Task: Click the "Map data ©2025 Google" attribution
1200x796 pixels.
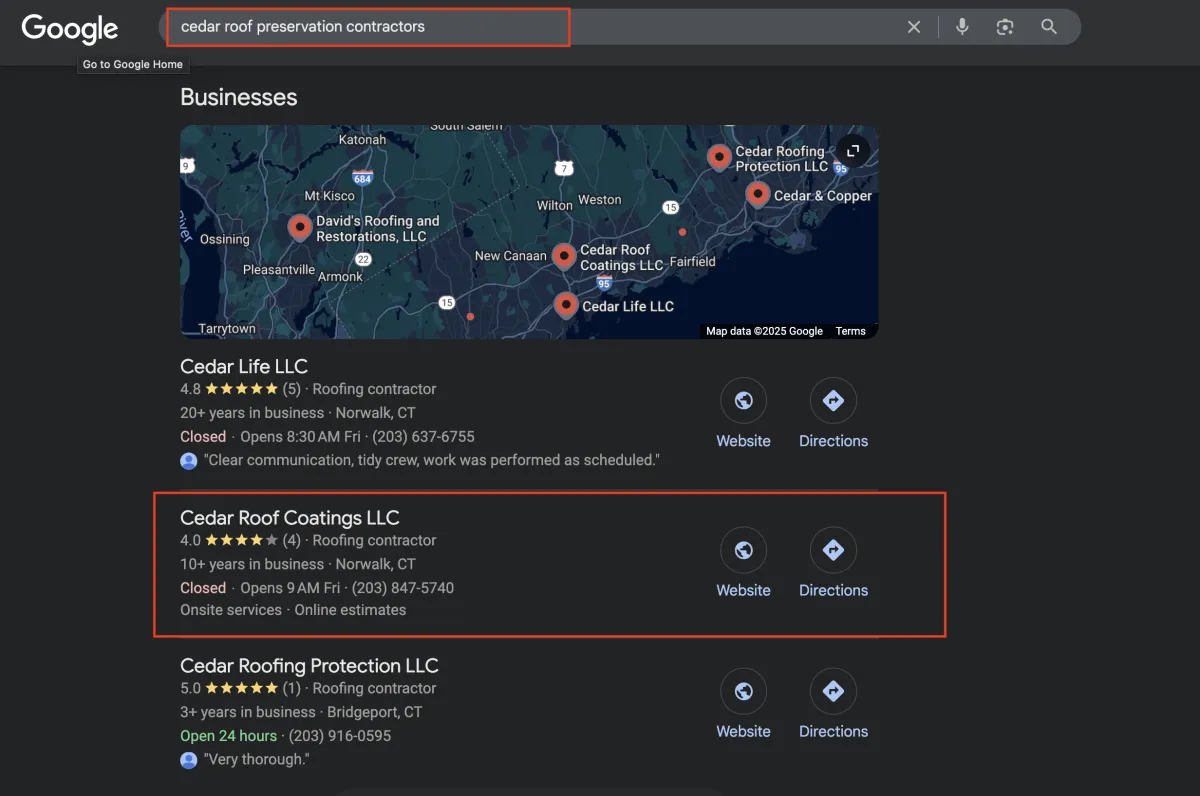Action: (764, 331)
